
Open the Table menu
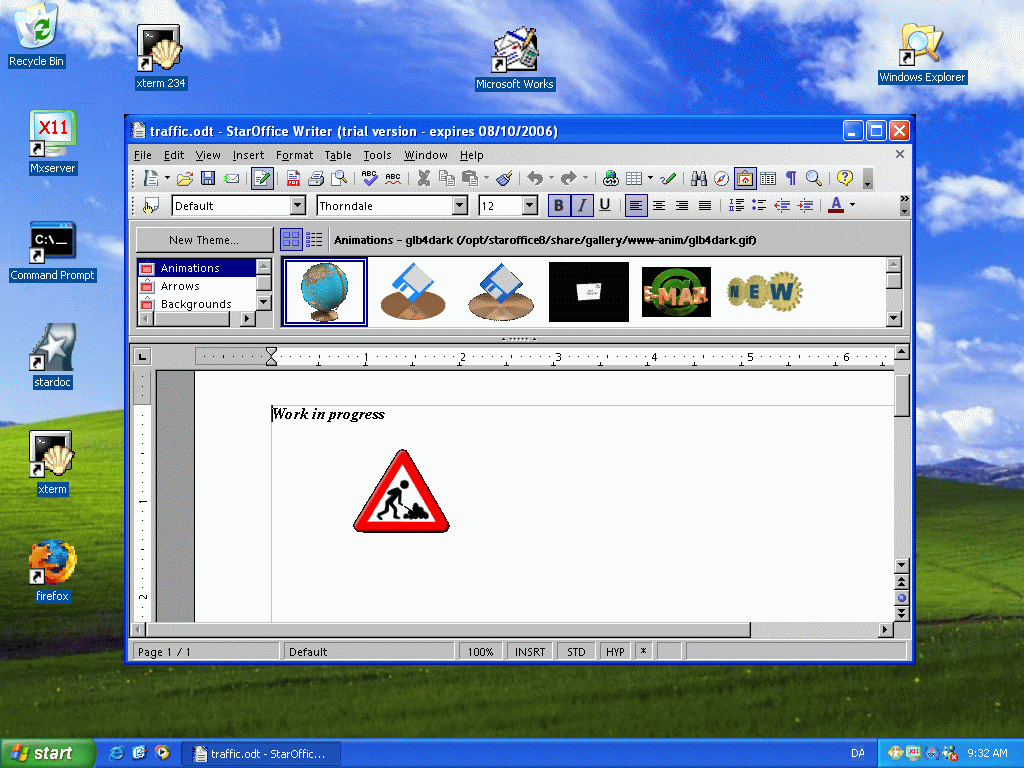[338, 155]
